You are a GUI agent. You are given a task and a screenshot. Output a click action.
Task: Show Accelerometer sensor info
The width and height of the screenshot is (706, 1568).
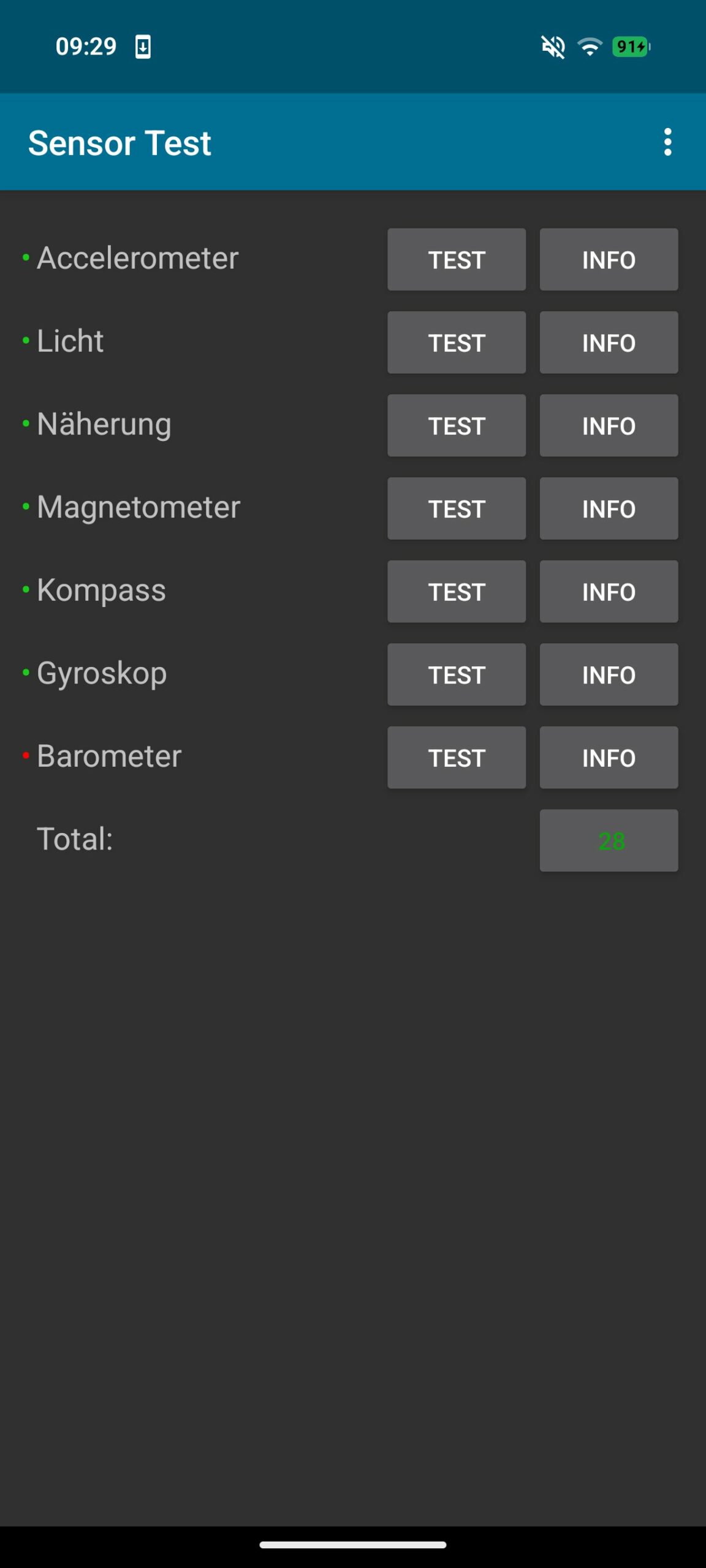coord(609,260)
